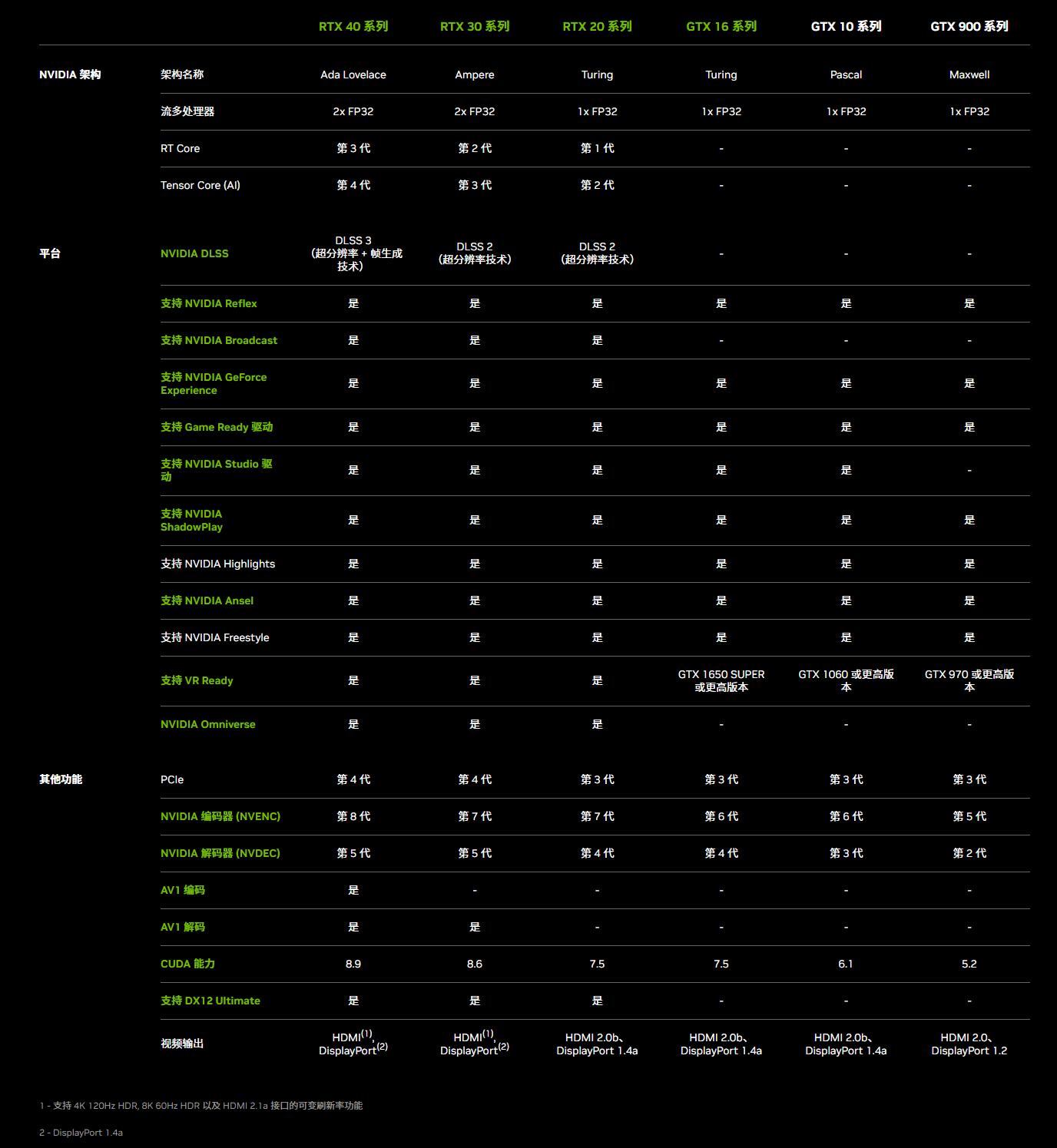Click footnote 2 - DisplayPort 1.4a
Screen dimensions: 1057x1148
[x=81, y=1133]
